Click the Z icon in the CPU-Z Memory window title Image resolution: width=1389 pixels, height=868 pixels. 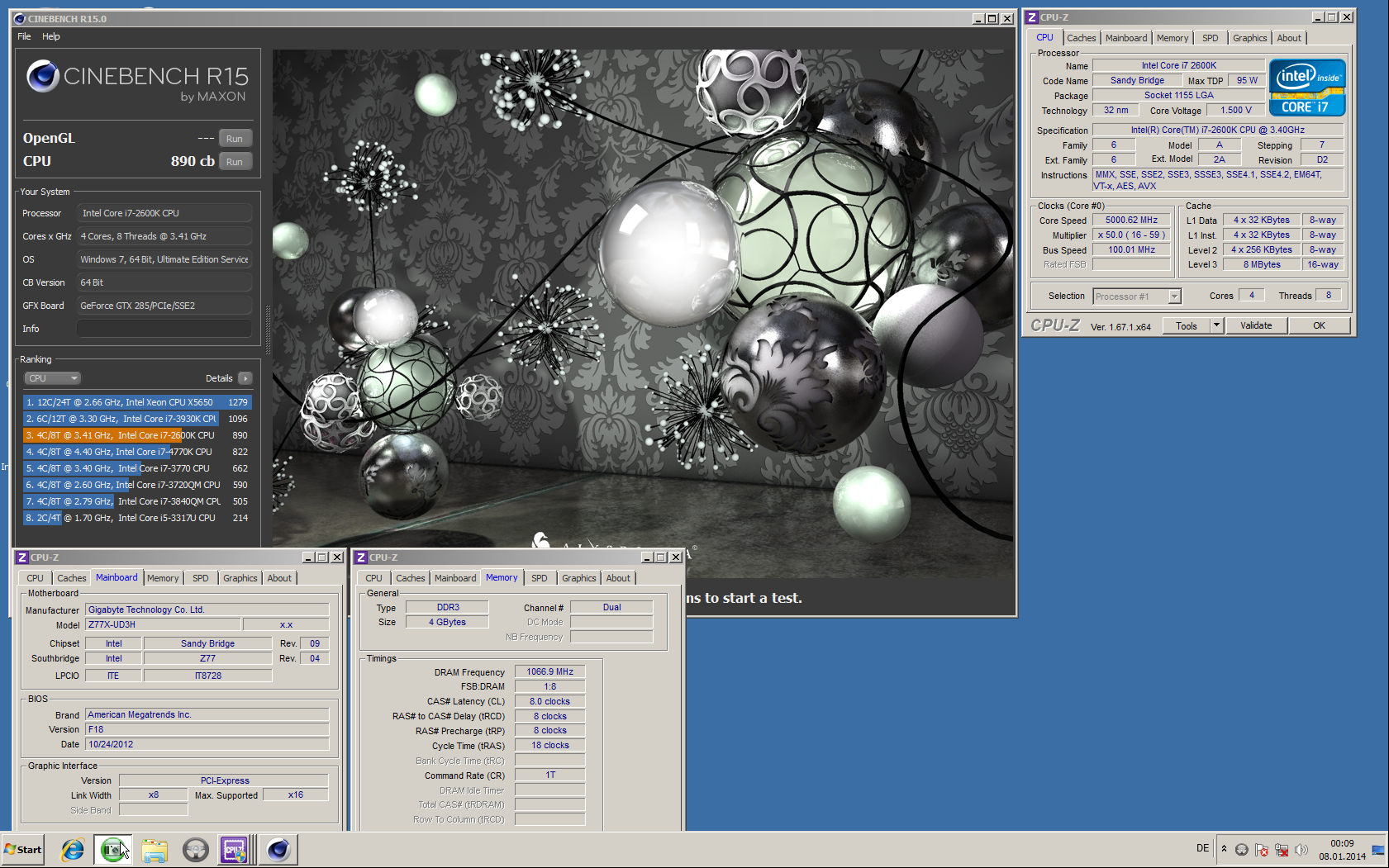[361, 557]
